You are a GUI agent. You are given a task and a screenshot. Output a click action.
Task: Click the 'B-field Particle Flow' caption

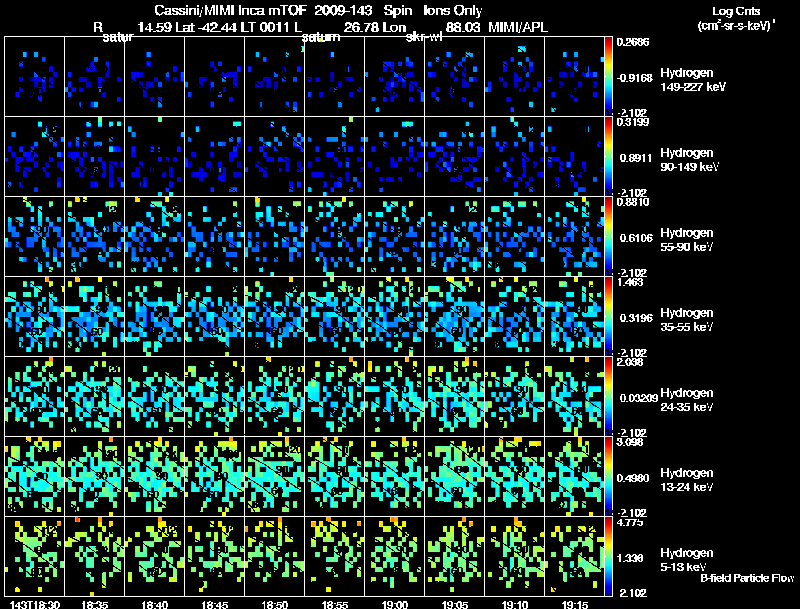pyautogui.click(x=747, y=578)
